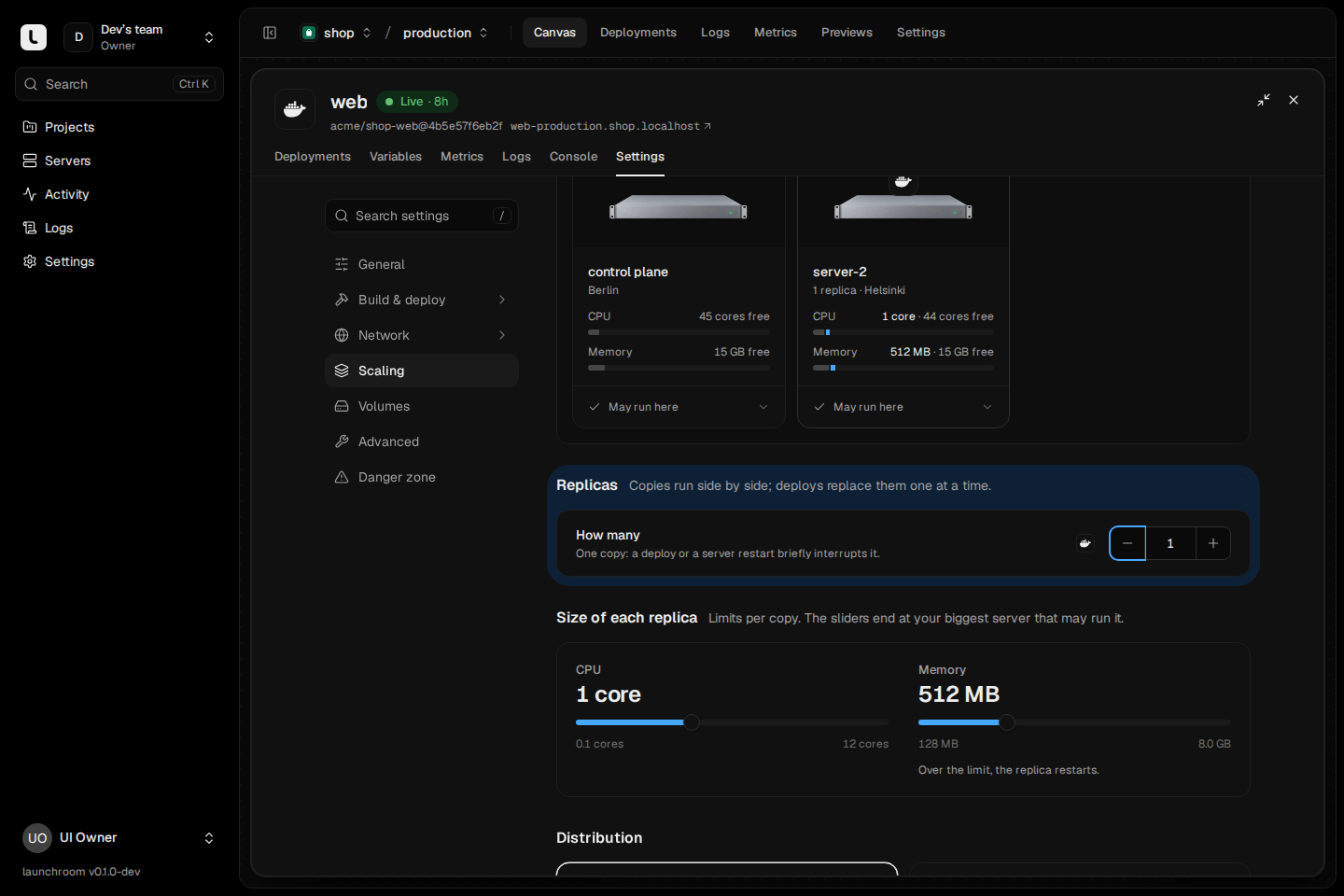
Task: Open the web service Settings tab
Action: pos(640,157)
